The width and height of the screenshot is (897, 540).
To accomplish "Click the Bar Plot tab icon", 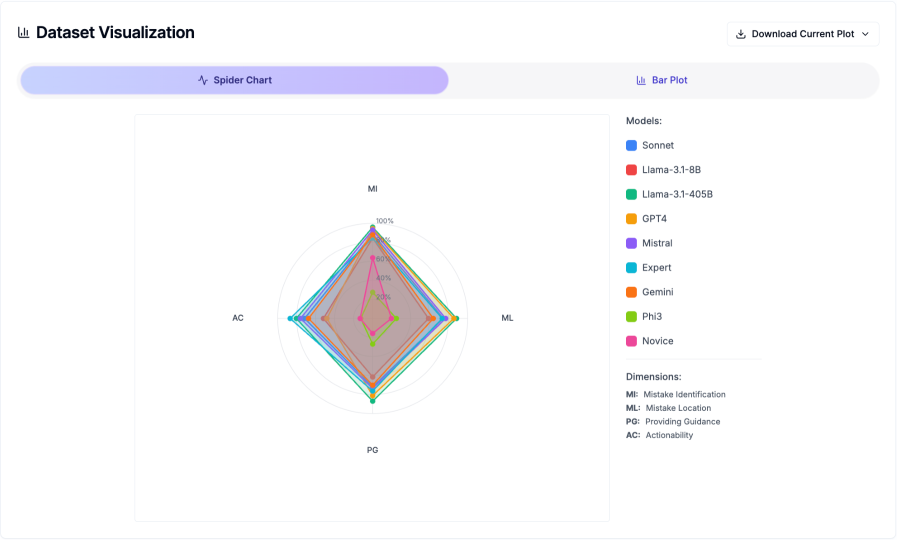I will (641, 80).
